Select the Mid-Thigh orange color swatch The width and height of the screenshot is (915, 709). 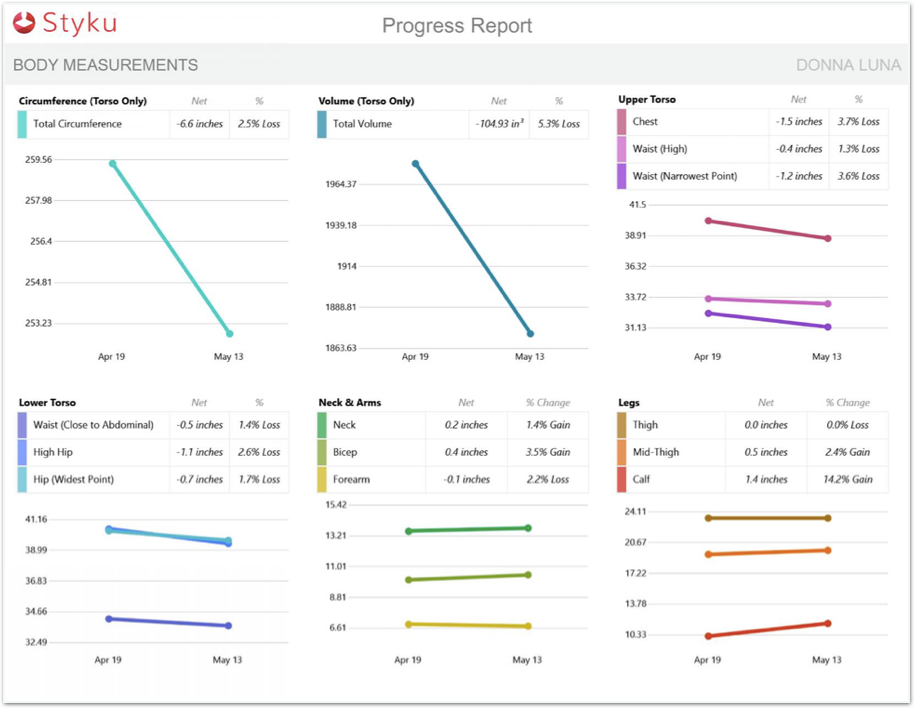click(621, 452)
